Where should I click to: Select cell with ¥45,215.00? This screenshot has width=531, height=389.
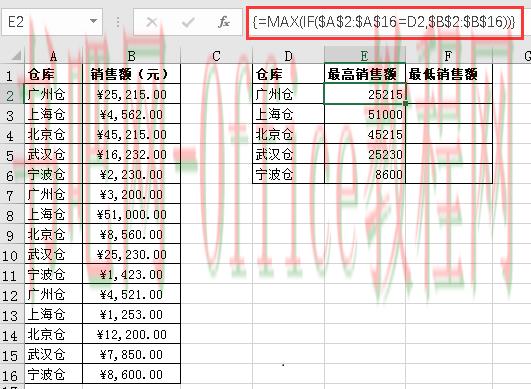(x=131, y=134)
